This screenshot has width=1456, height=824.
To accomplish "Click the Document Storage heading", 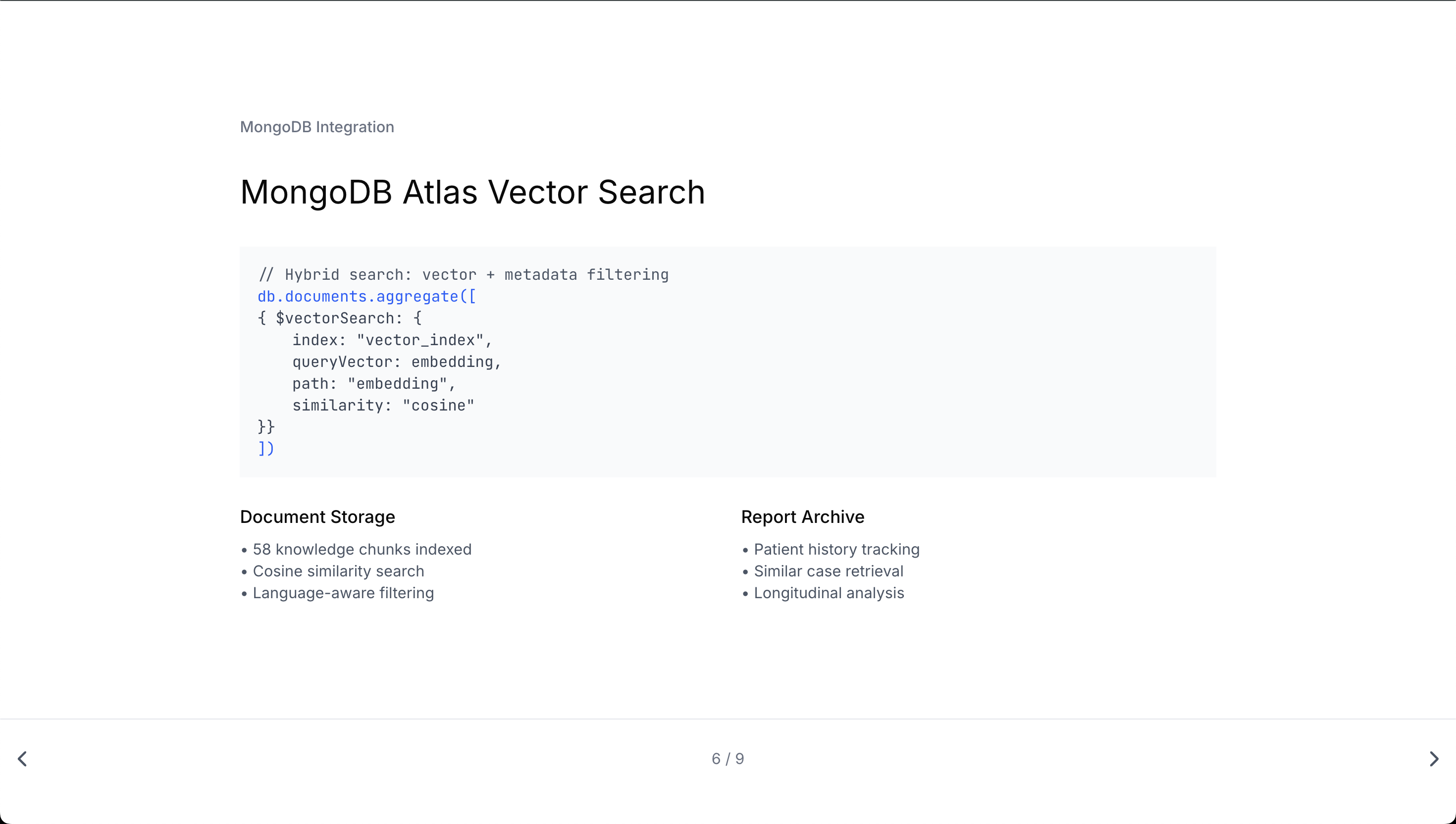I will [x=317, y=516].
